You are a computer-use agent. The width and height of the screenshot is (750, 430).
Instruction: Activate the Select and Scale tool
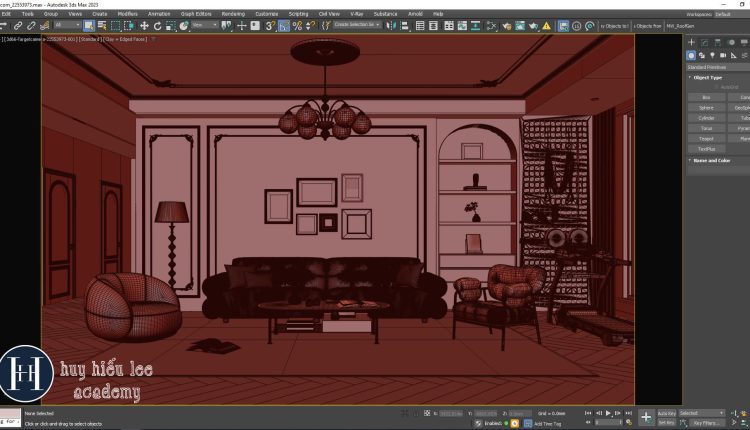point(171,25)
